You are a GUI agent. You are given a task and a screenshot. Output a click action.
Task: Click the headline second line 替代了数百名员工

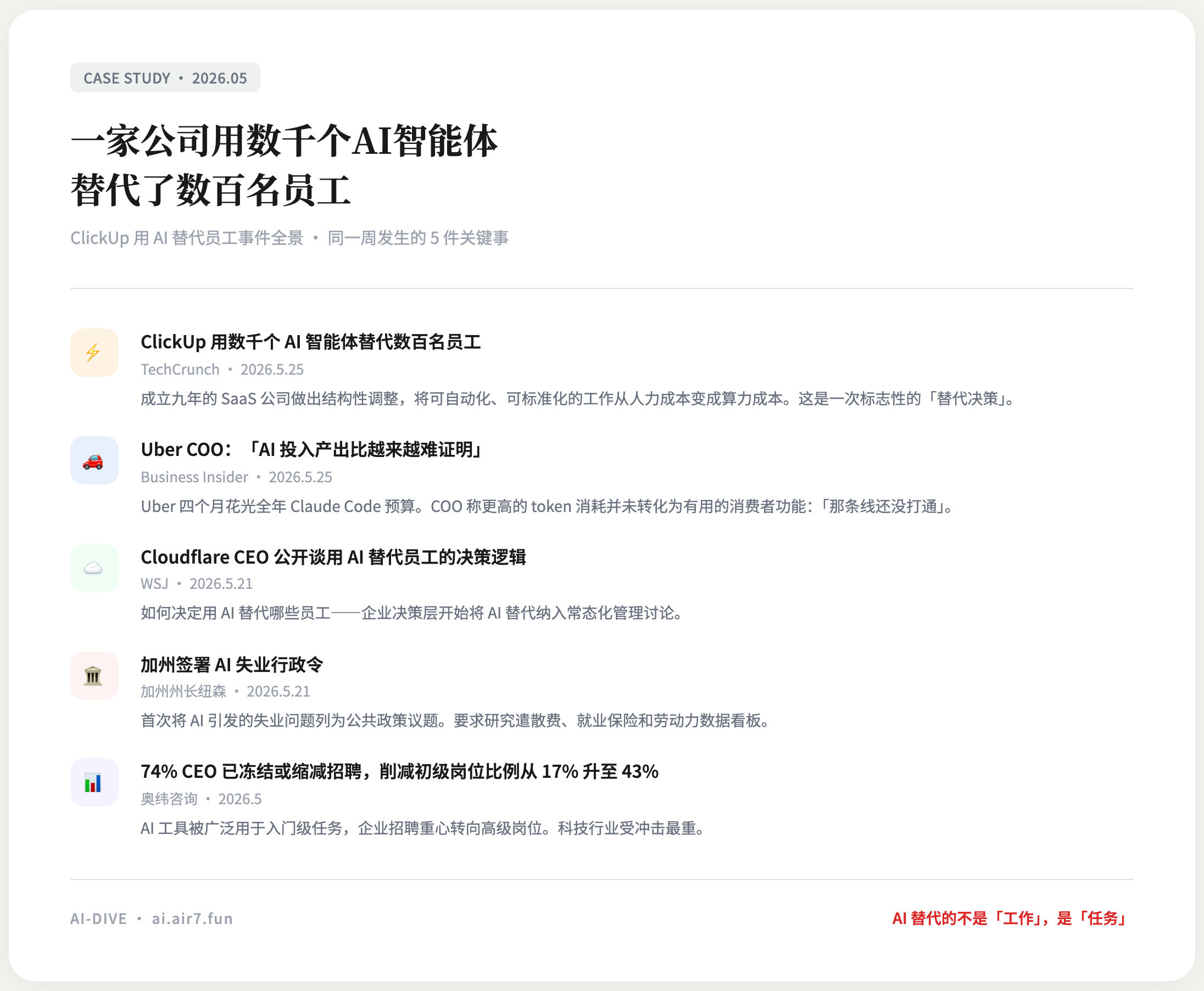pos(210,190)
